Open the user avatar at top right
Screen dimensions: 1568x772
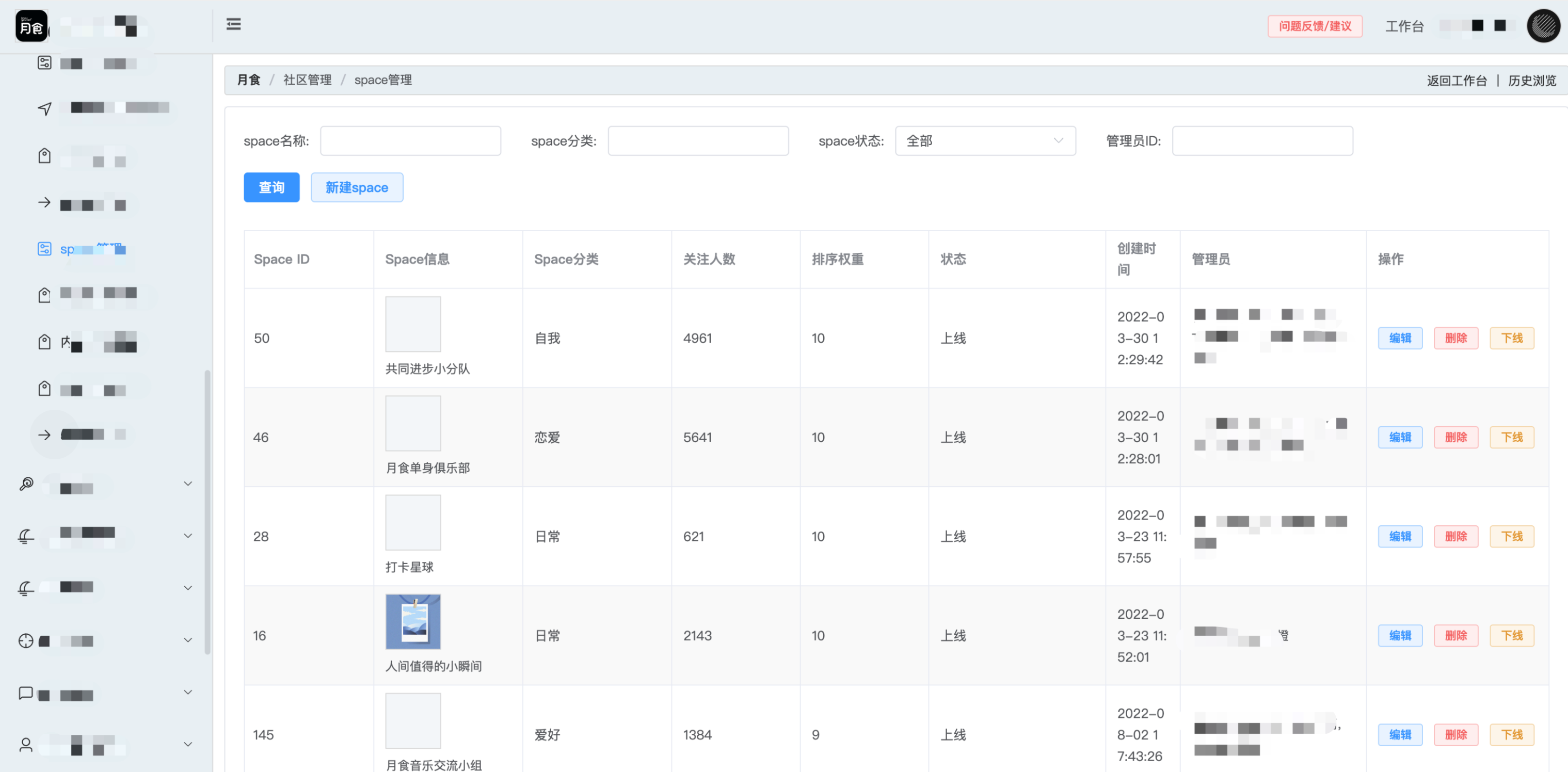1543,26
